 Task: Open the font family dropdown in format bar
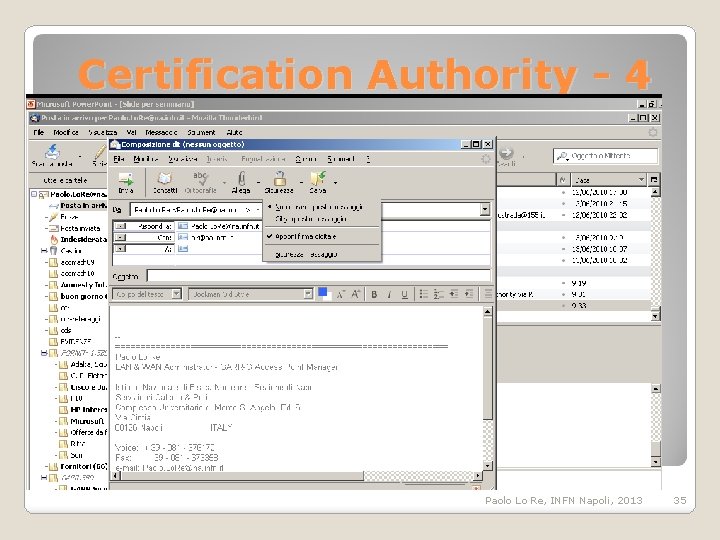pos(308,294)
